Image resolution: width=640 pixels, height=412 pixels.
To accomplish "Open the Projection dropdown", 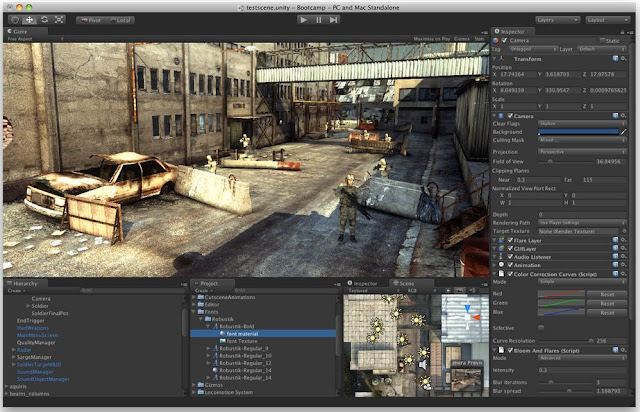I will [x=582, y=151].
